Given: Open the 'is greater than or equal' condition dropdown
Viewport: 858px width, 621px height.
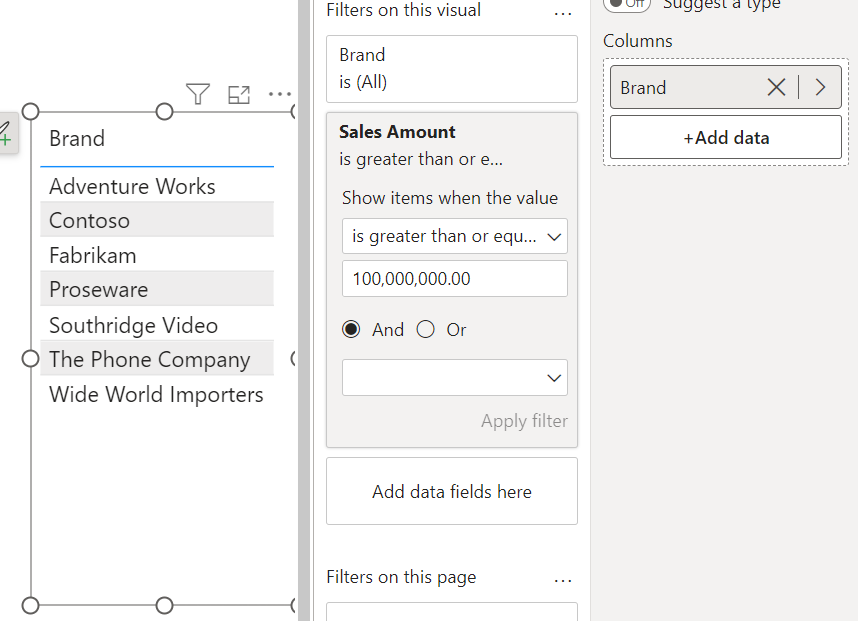Looking at the screenshot, I should pos(454,236).
